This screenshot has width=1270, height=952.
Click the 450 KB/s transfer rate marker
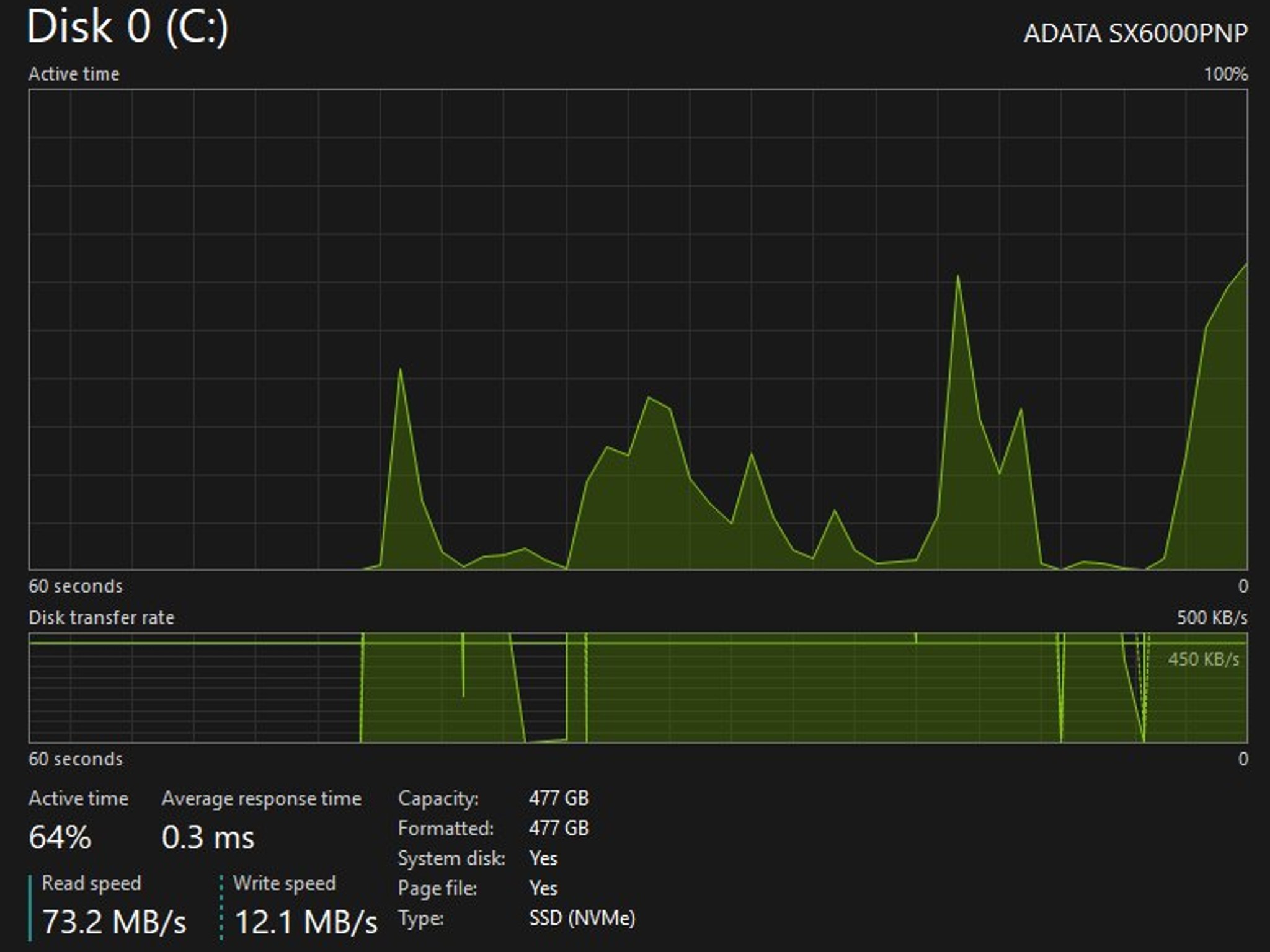point(1204,659)
